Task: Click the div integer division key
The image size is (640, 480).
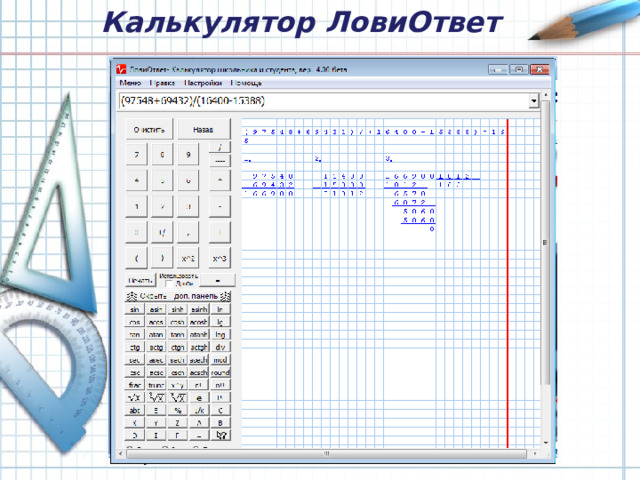Action: tap(220, 347)
